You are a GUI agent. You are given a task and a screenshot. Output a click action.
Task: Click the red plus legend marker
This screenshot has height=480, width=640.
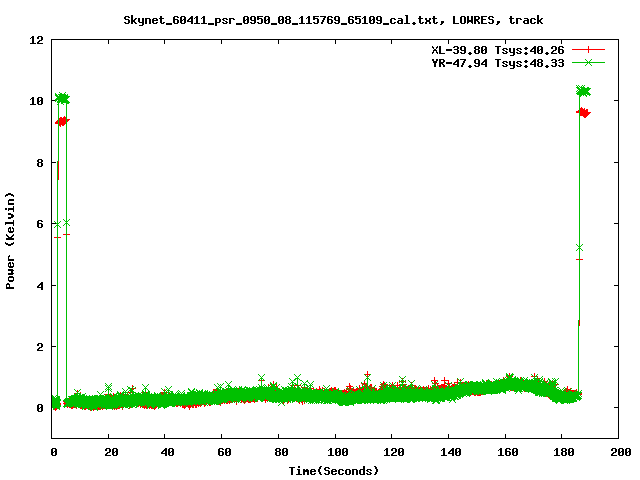(x=588, y=50)
